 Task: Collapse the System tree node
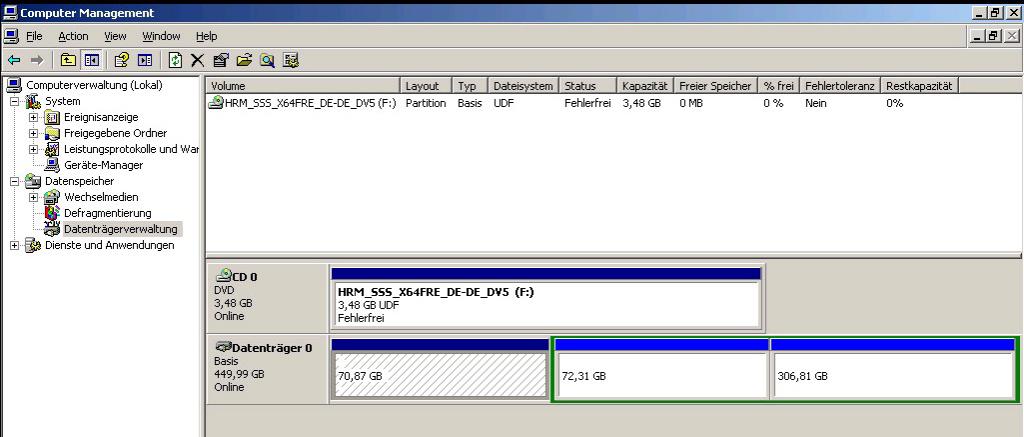[x=14, y=101]
